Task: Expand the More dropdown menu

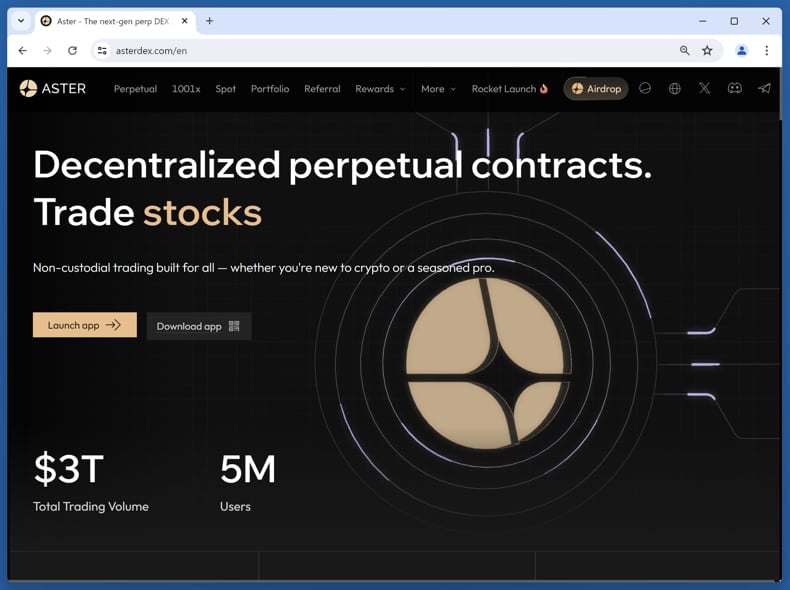Action: pyautogui.click(x=438, y=89)
